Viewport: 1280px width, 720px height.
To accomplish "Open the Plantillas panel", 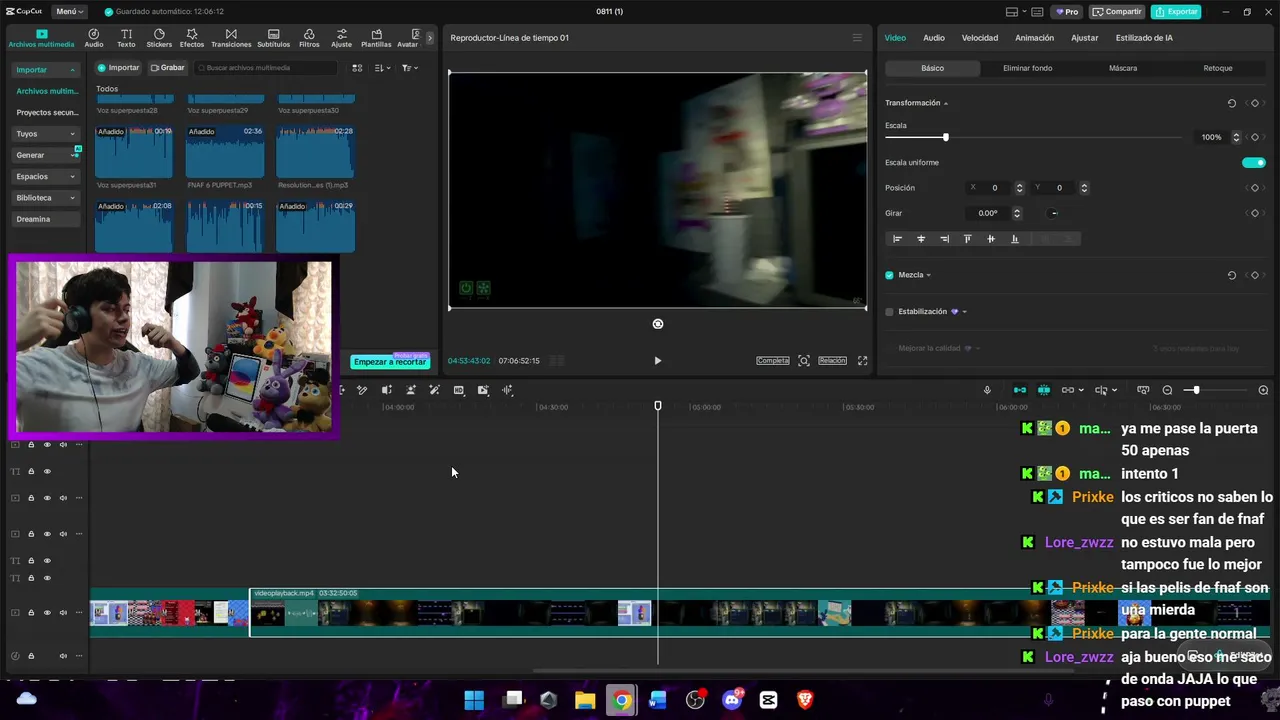I will pyautogui.click(x=376, y=38).
